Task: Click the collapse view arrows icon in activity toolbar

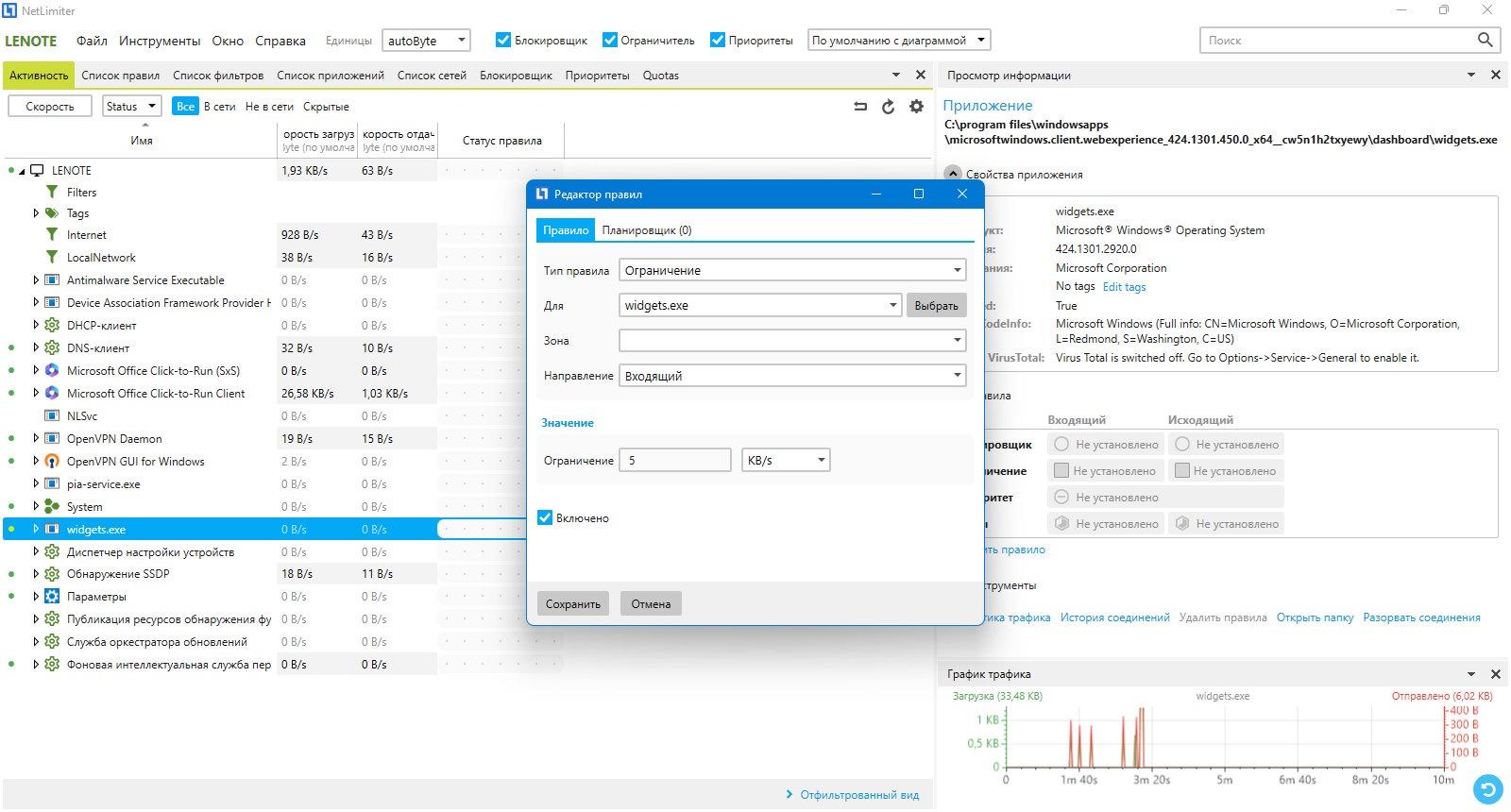Action: coord(860,107)
